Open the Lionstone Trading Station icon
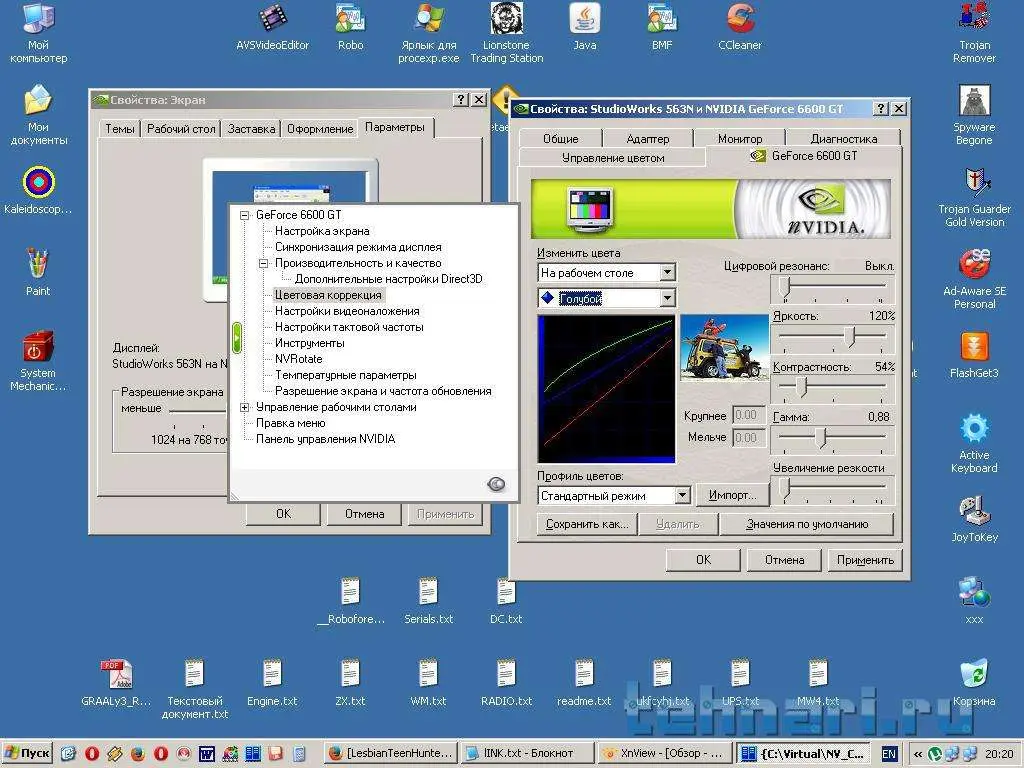Viewport: 1024px width, 768px height. coord(506,19)
